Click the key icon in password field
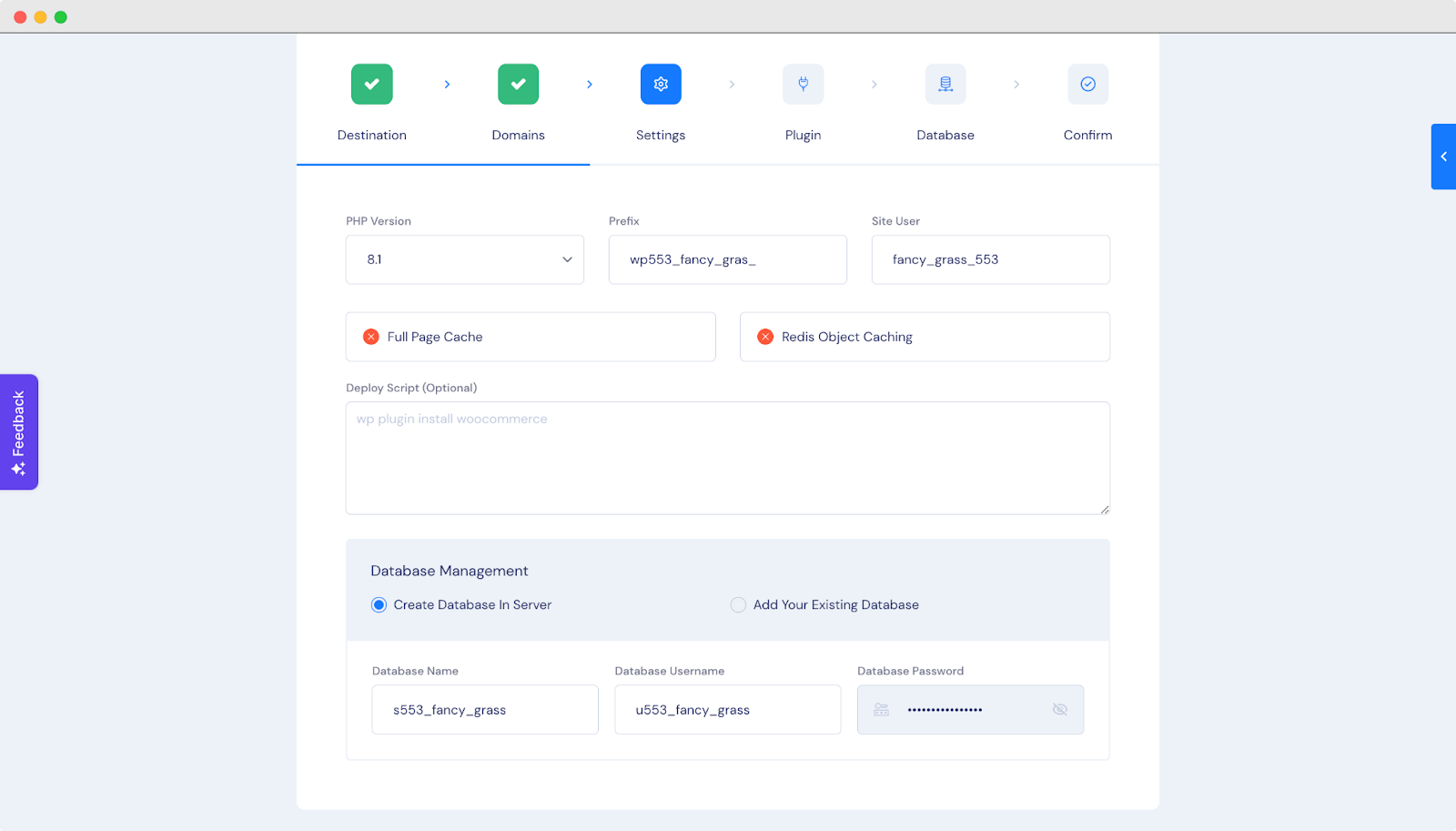1456x831 pixels. click(881, 710)
